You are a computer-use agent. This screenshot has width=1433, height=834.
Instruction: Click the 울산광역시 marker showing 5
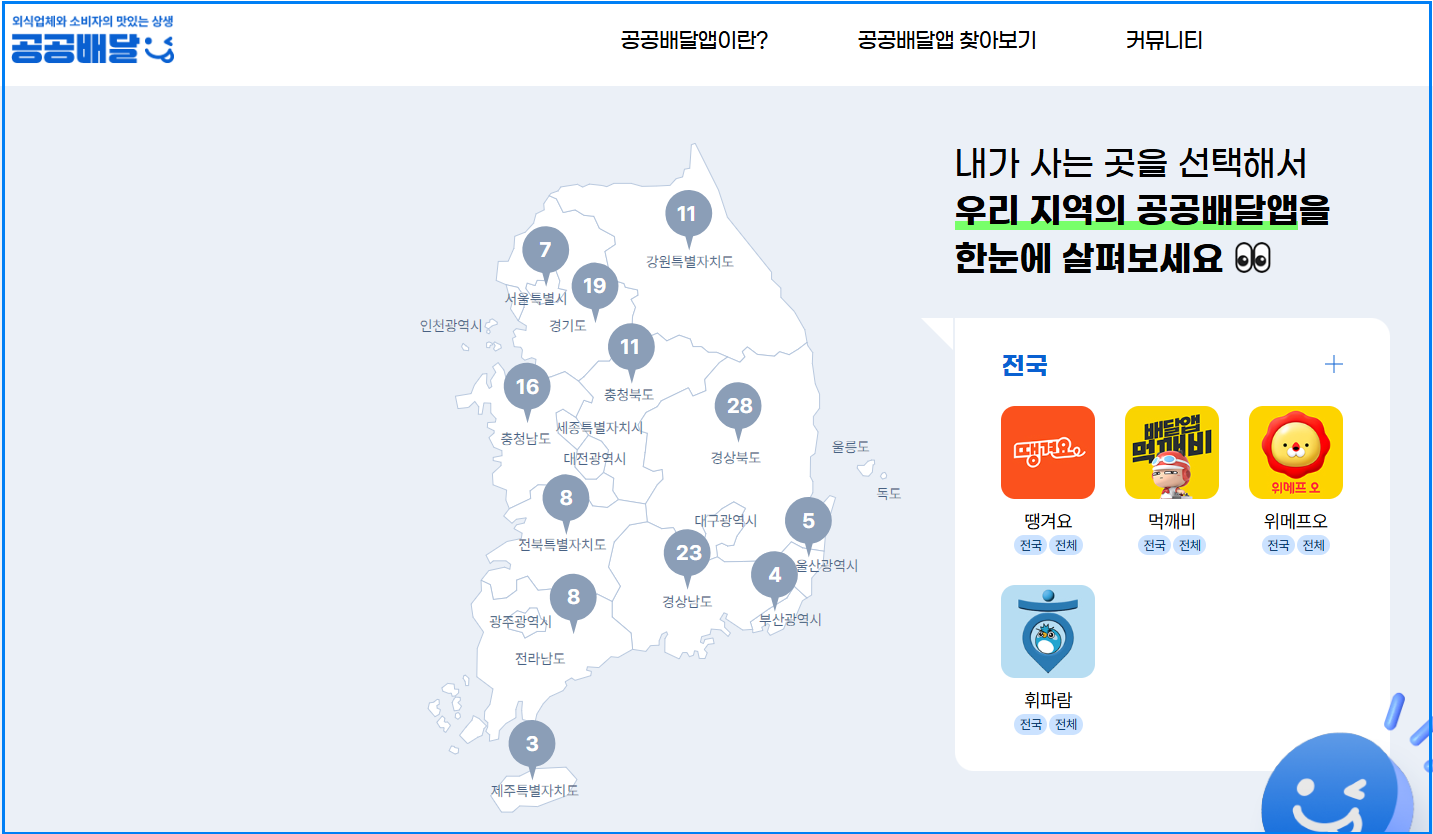pos(807,519)
